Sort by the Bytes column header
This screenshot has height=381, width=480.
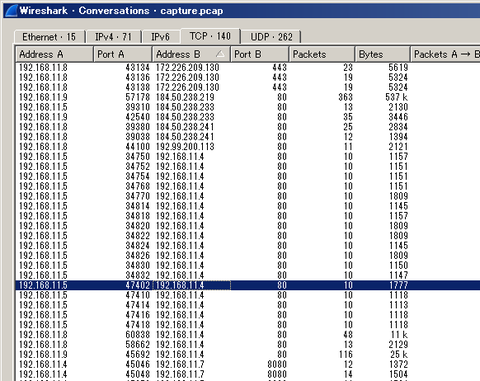point(382,54)
